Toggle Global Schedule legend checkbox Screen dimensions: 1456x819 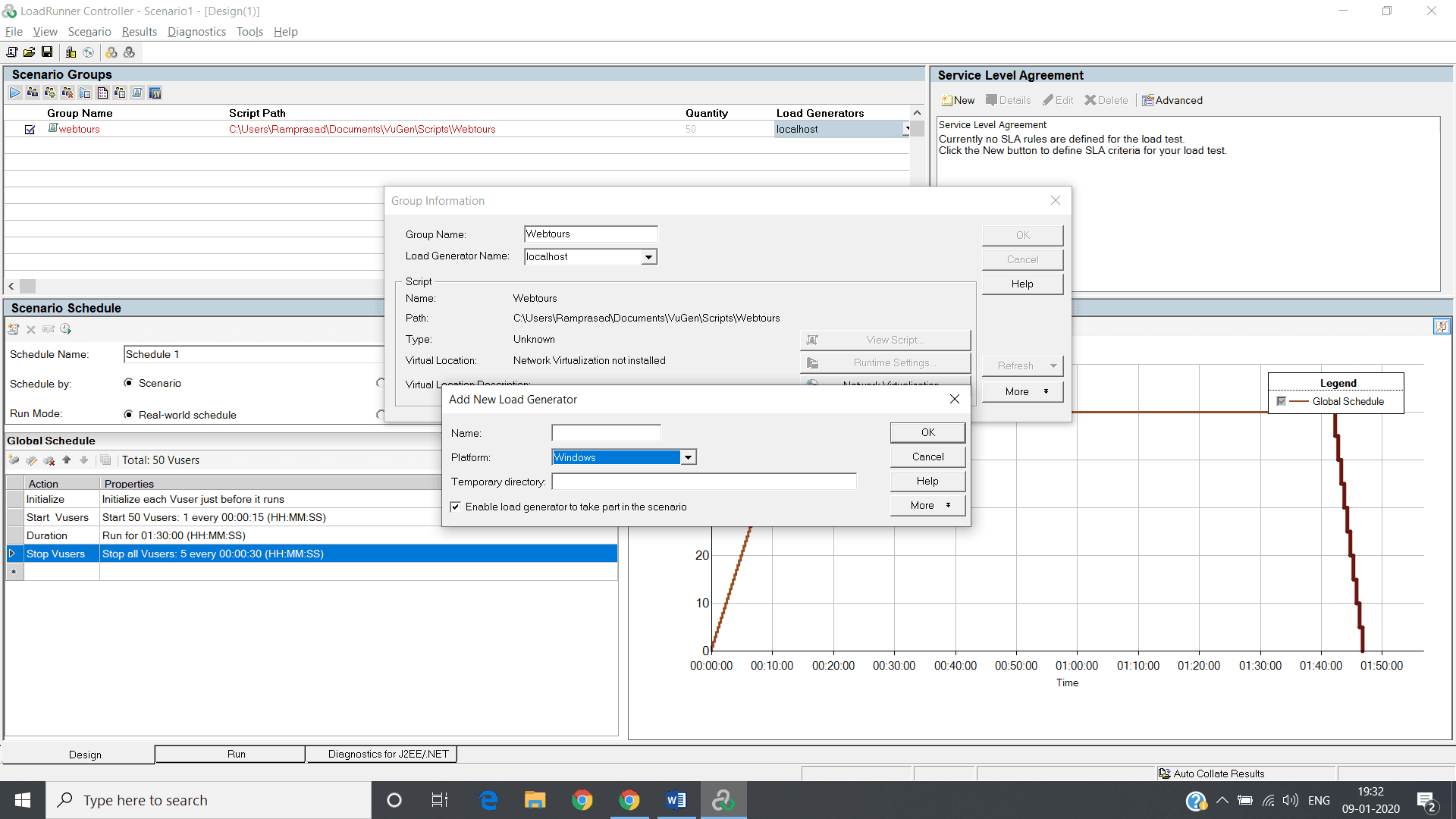click(x=1281, y=401)
